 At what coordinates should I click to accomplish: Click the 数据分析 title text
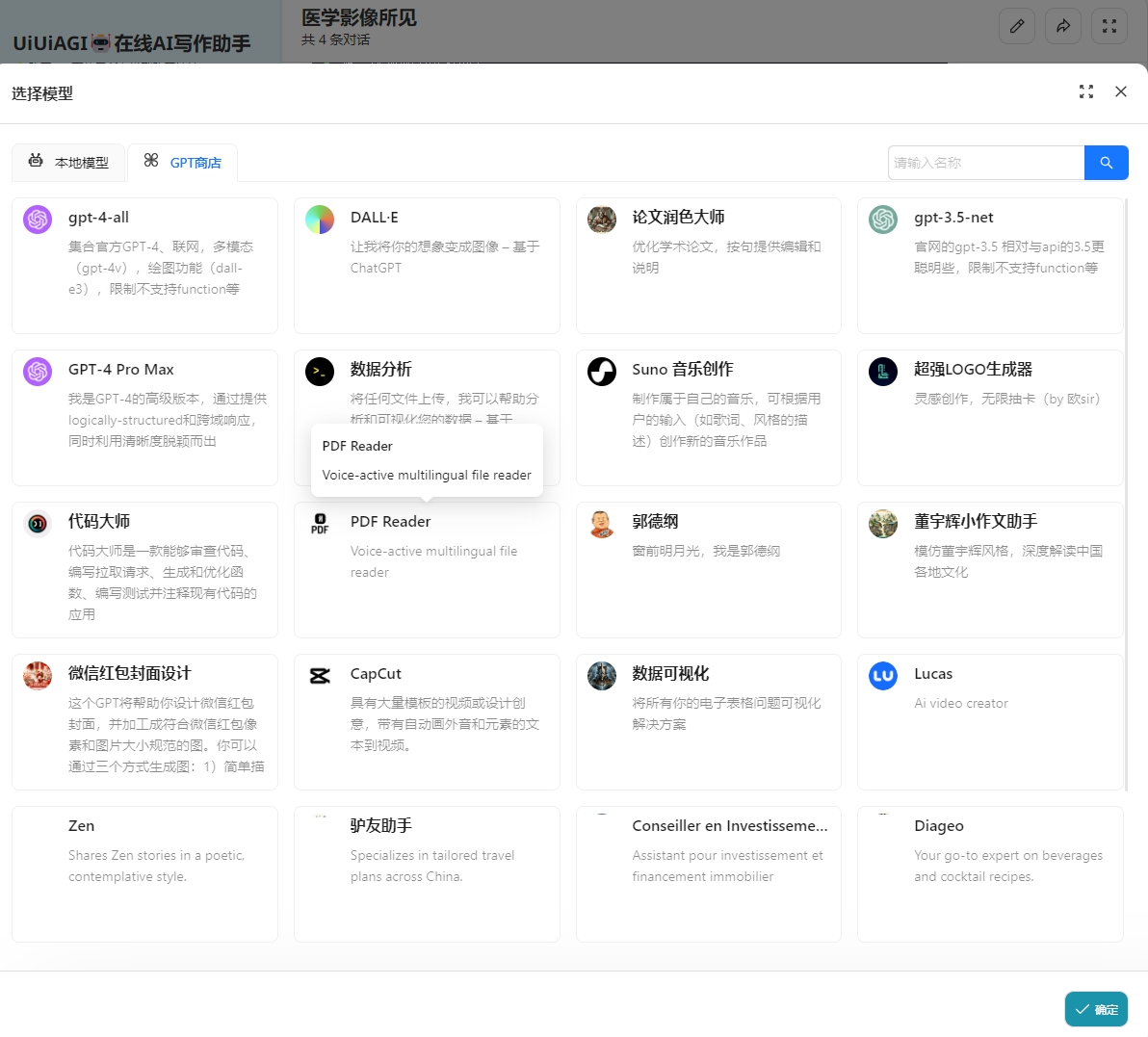tap(380, 370)
